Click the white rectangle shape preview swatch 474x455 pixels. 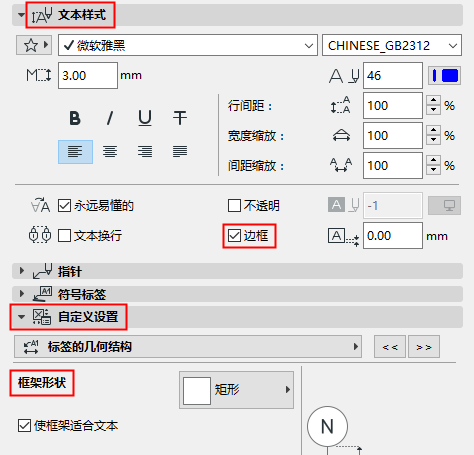pos(197,391)
